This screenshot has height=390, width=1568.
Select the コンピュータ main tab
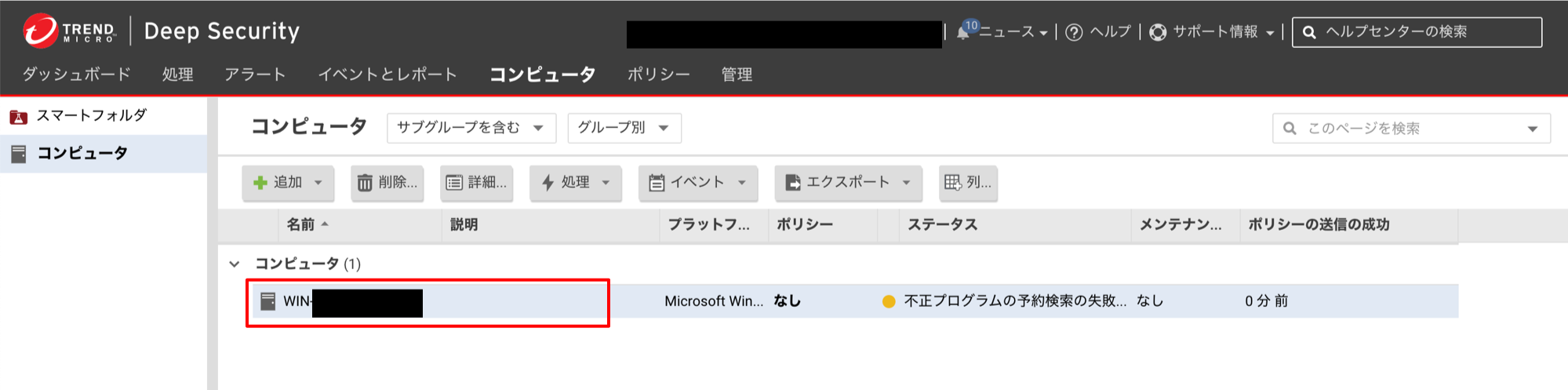(543, 75)
